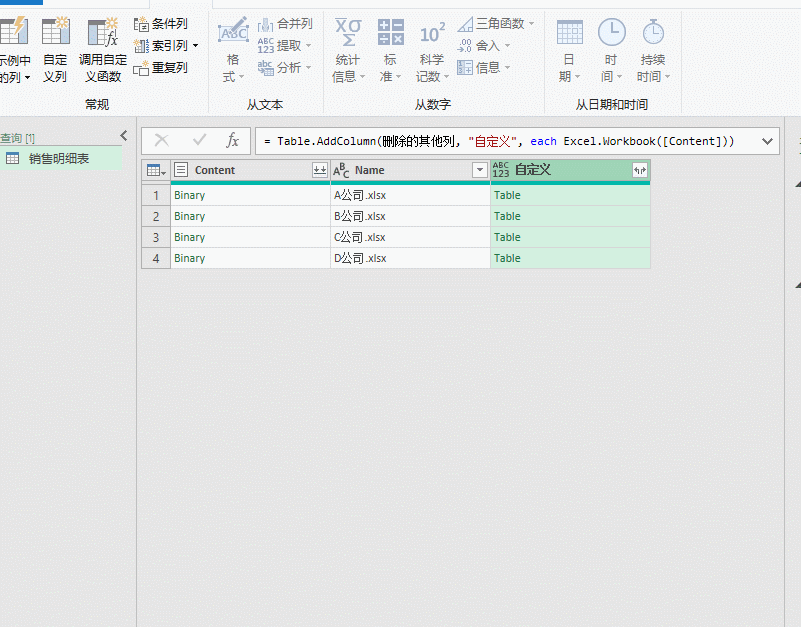This screenshot has height=627, width=801.
Task: Combine files via the Content column button
Action: click(x=320, y=170)
